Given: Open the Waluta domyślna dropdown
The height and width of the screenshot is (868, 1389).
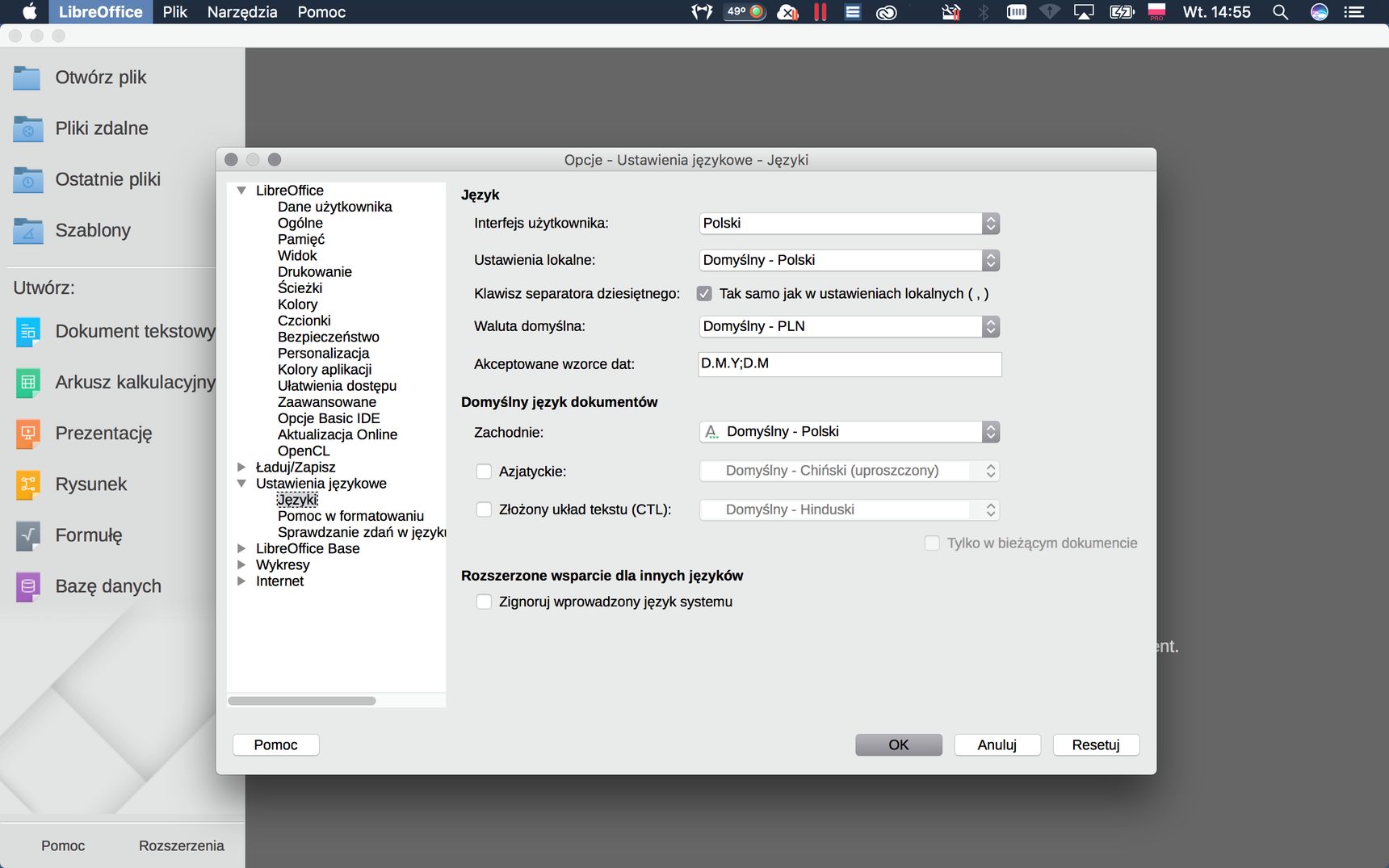Looking at the screenshot, I should point(850,326).
